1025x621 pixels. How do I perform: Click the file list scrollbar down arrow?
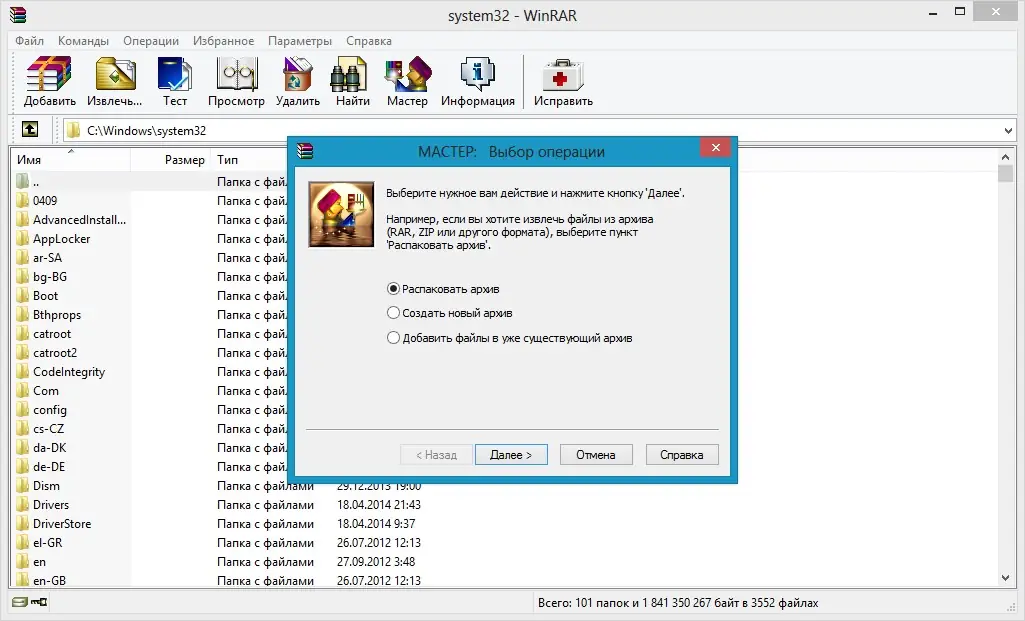1005,578
